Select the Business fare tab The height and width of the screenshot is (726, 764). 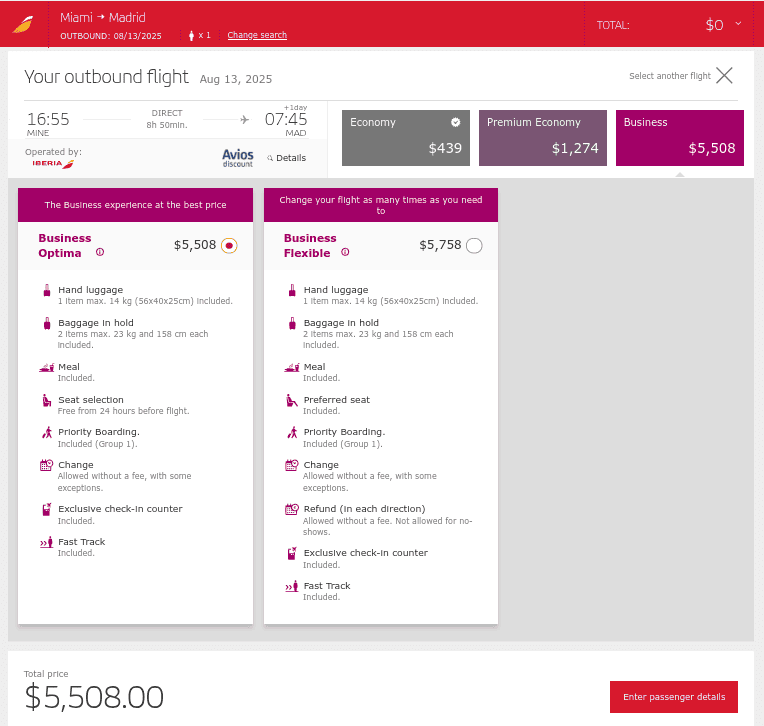point(680,138)
